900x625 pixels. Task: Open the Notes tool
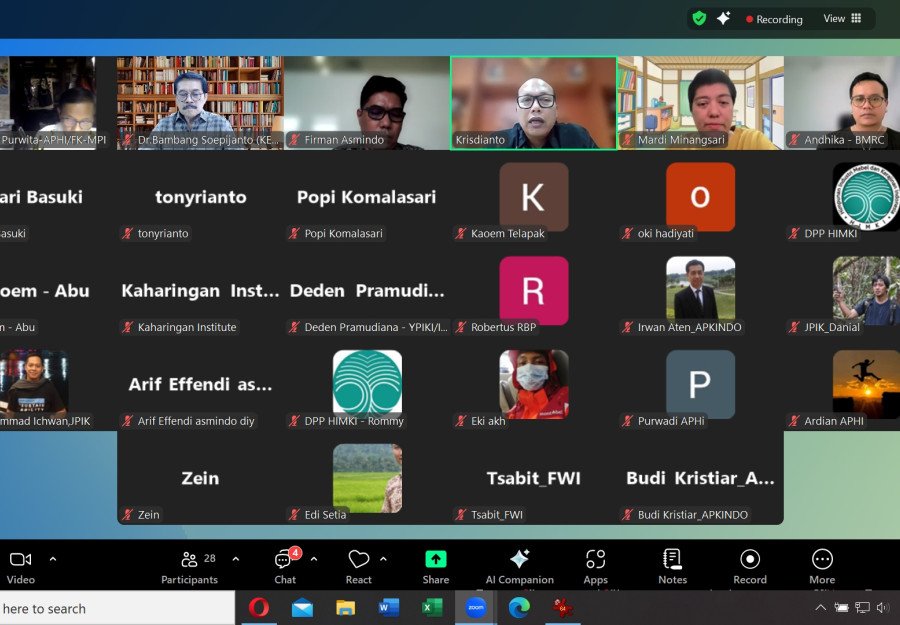pos(672,567)
